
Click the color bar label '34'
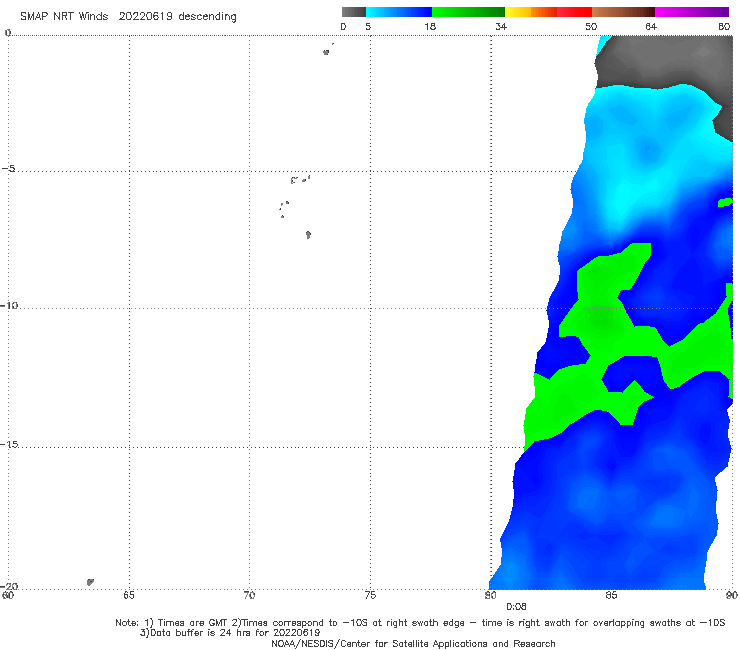pyautogui.click(x=501, y=26)
